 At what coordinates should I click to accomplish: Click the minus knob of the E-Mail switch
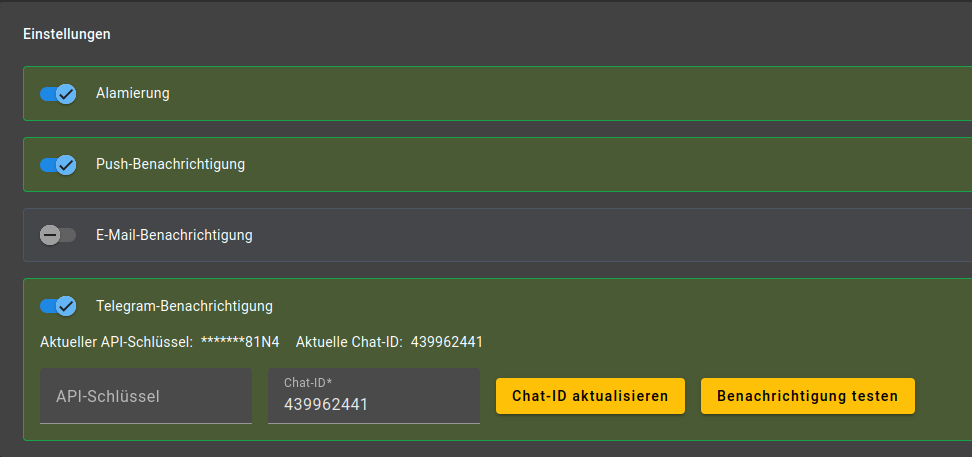pyautogui.click(x=50, y=235)
